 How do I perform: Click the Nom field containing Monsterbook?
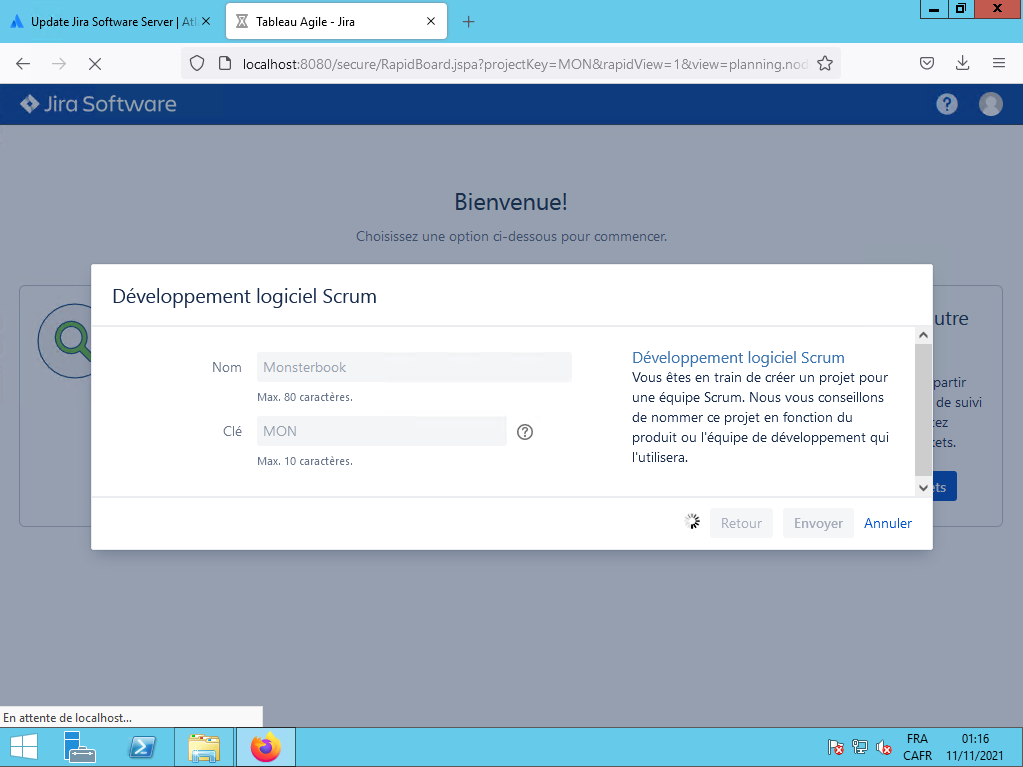(x=414, y=367)
